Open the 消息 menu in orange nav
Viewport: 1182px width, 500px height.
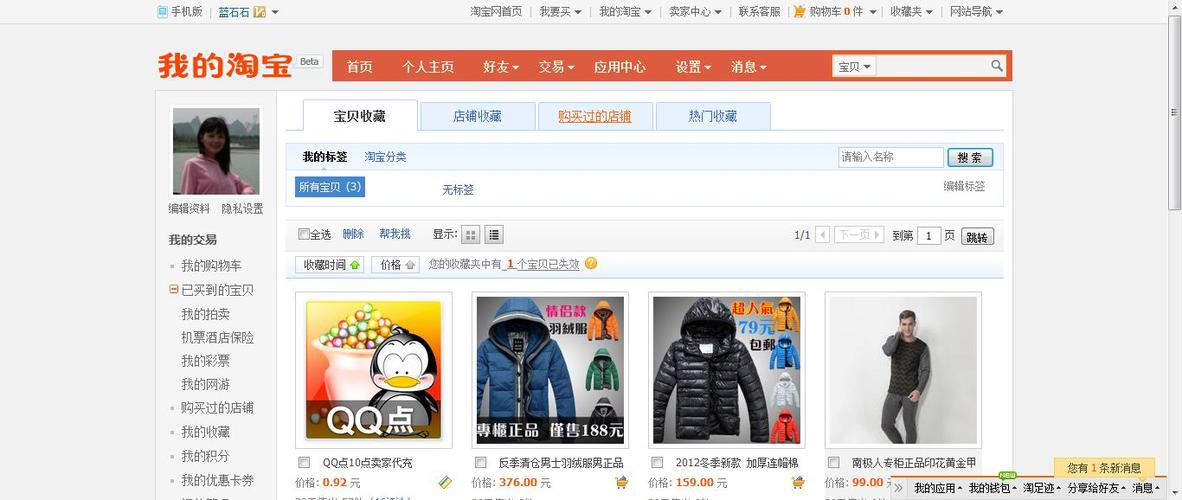coord(749,66)
